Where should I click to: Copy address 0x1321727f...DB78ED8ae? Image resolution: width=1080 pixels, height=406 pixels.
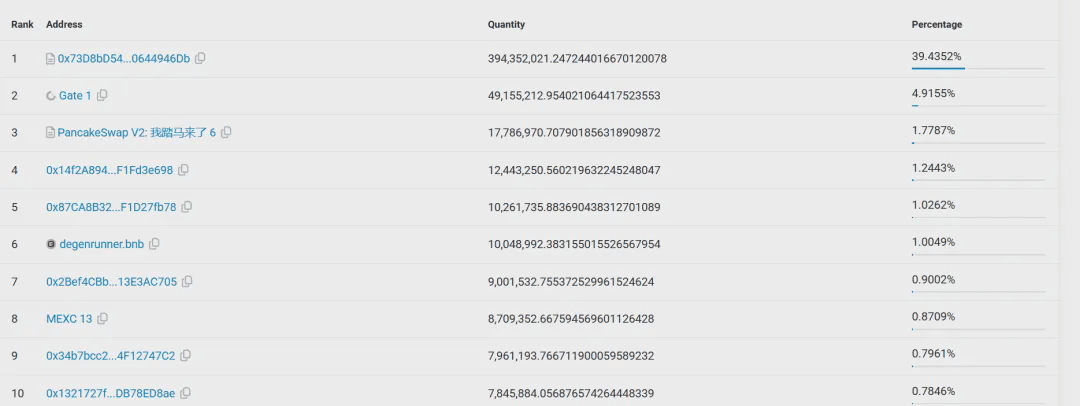point(186,393)
